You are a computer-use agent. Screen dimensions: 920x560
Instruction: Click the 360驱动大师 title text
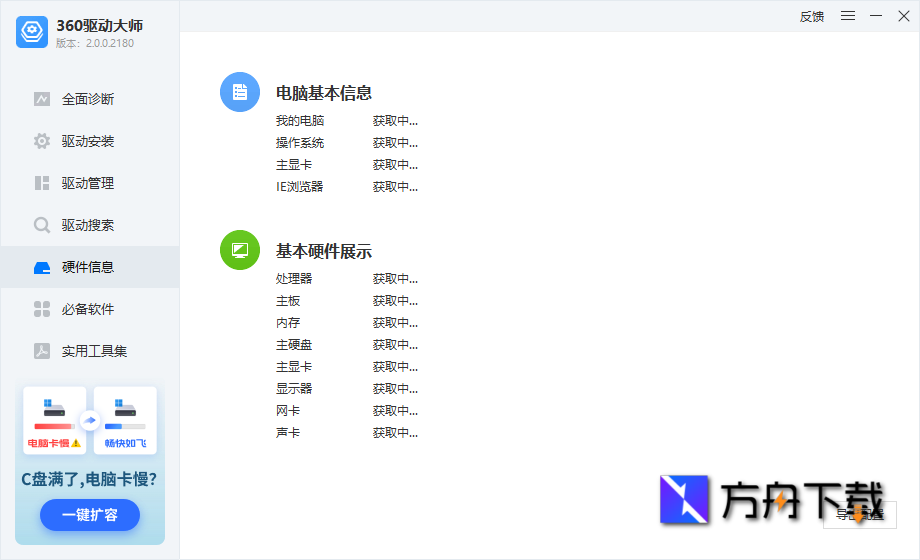coord(100,25)
